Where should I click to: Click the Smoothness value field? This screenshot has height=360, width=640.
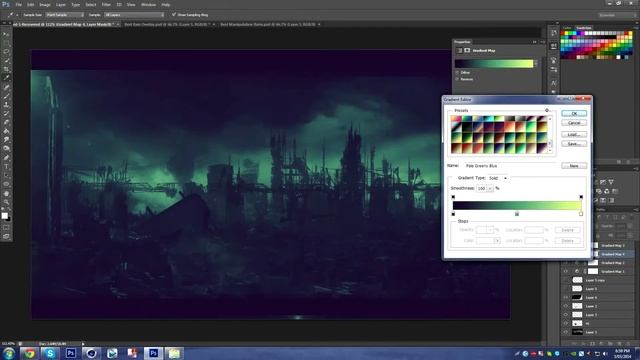(x=482, y=188)
